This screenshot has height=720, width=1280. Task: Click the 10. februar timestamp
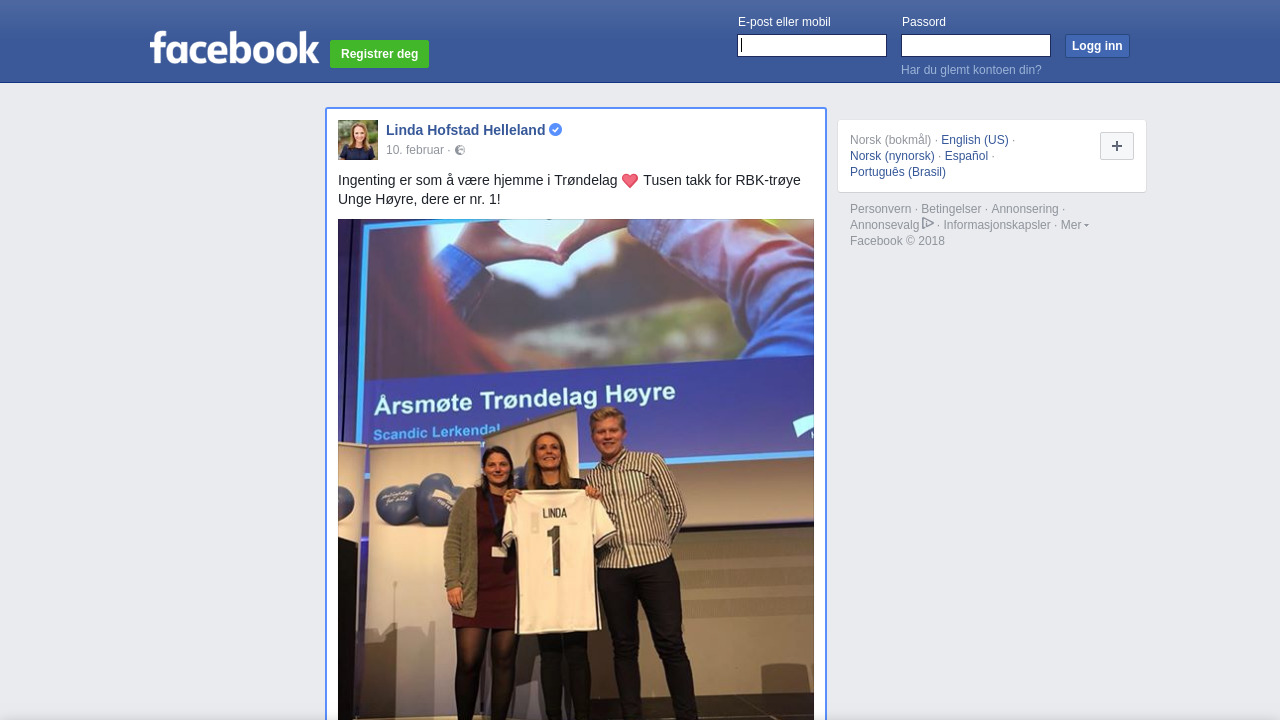[415, 150]
